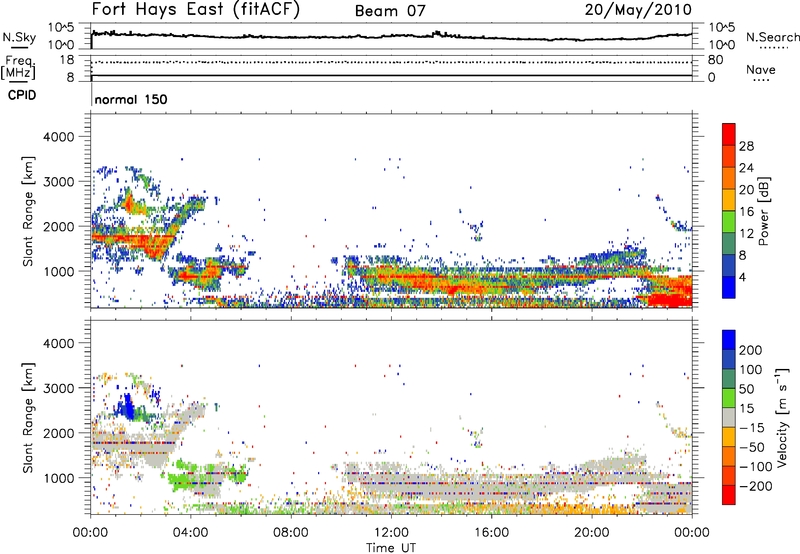
Task: Click the 'Freq. [MHz]' axis label
Action: pyautogui.click(x=18, y=68)
